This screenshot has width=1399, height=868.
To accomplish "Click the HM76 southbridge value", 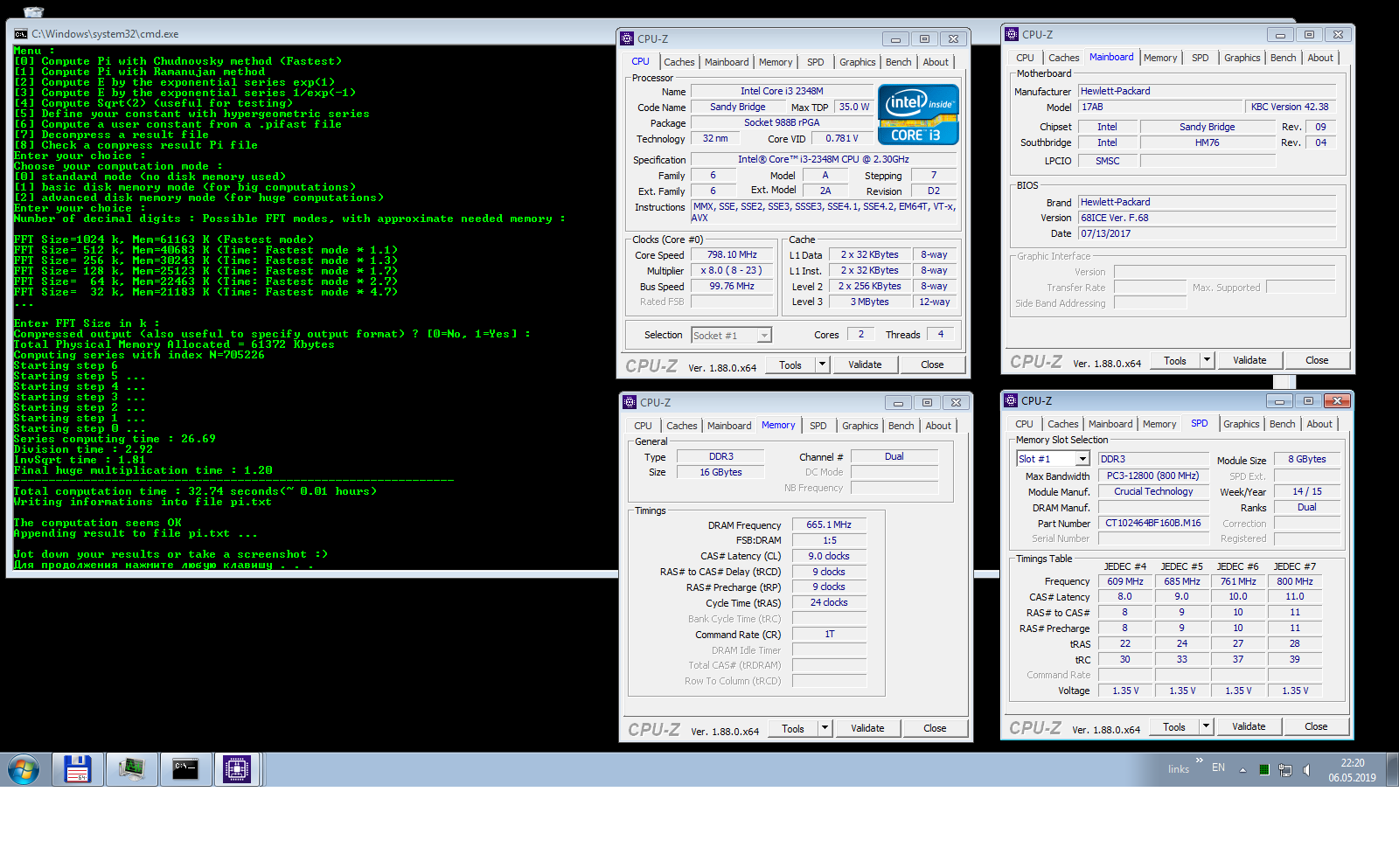I will click(1208, 142).
